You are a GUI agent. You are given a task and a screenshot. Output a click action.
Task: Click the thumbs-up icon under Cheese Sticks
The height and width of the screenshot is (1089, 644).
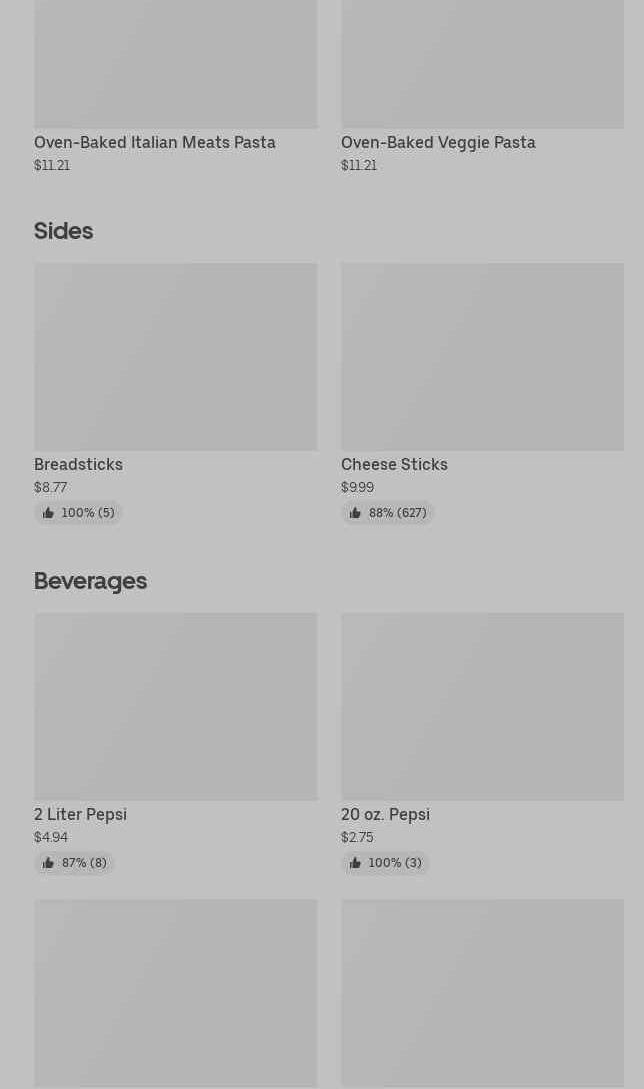tap(355, 513)
